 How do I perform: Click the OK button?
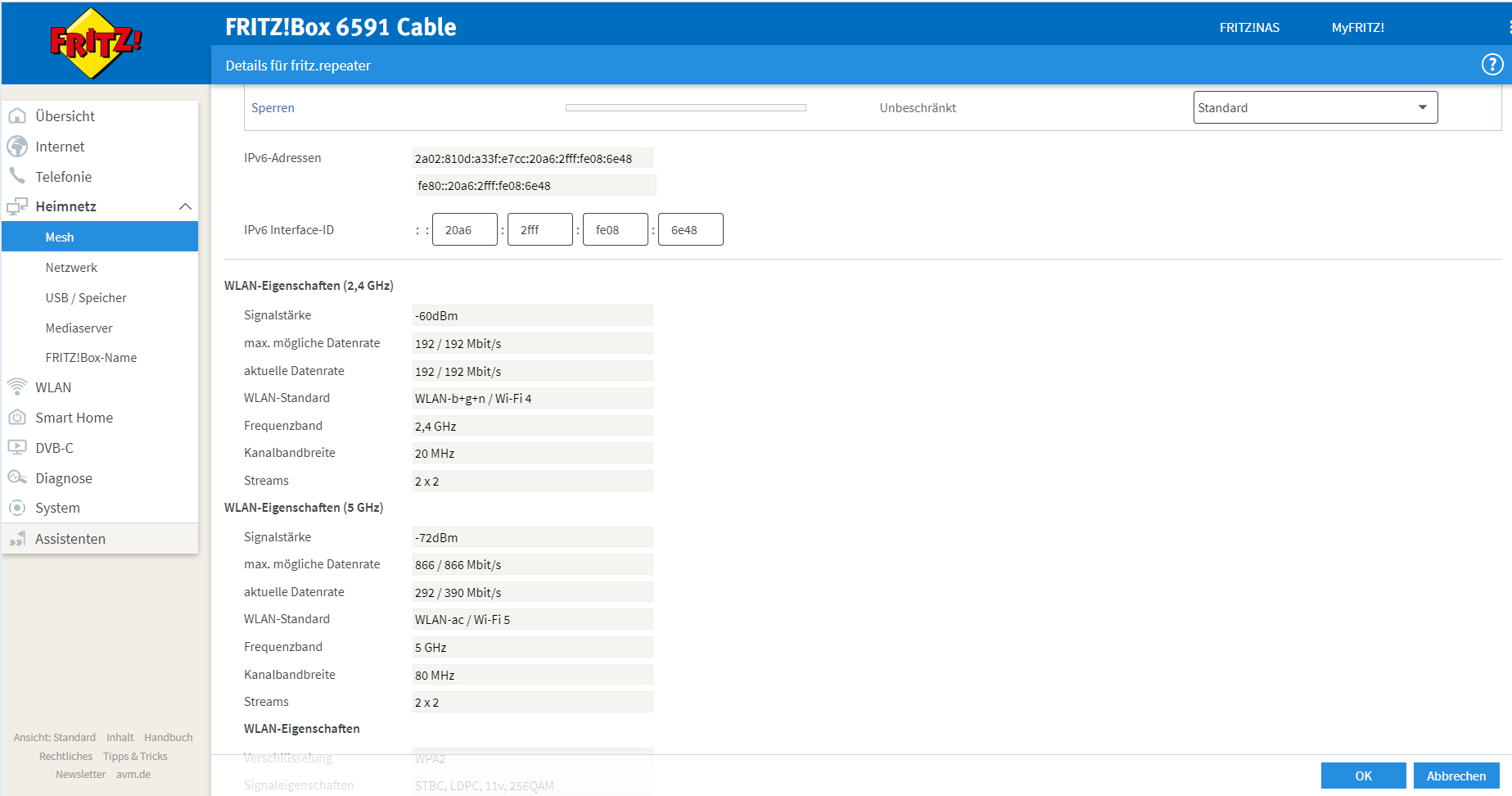[1363, 776]
